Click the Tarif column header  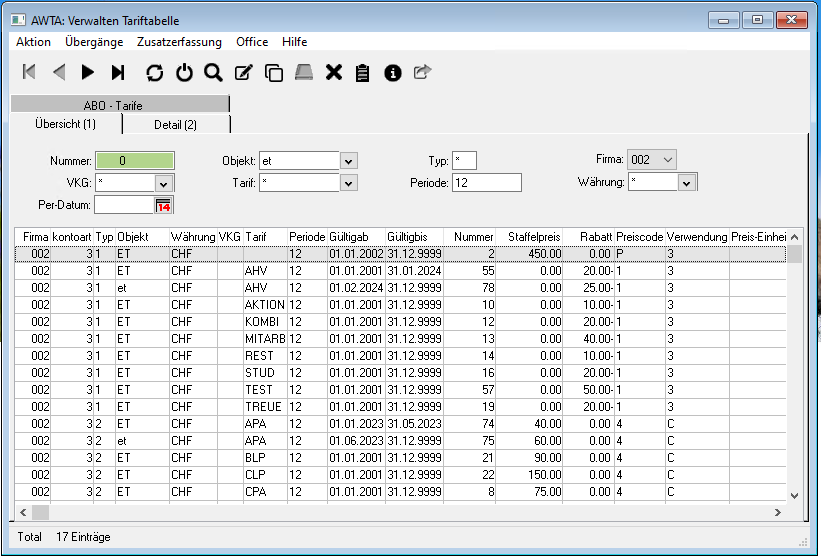click(x=256, y=237)
